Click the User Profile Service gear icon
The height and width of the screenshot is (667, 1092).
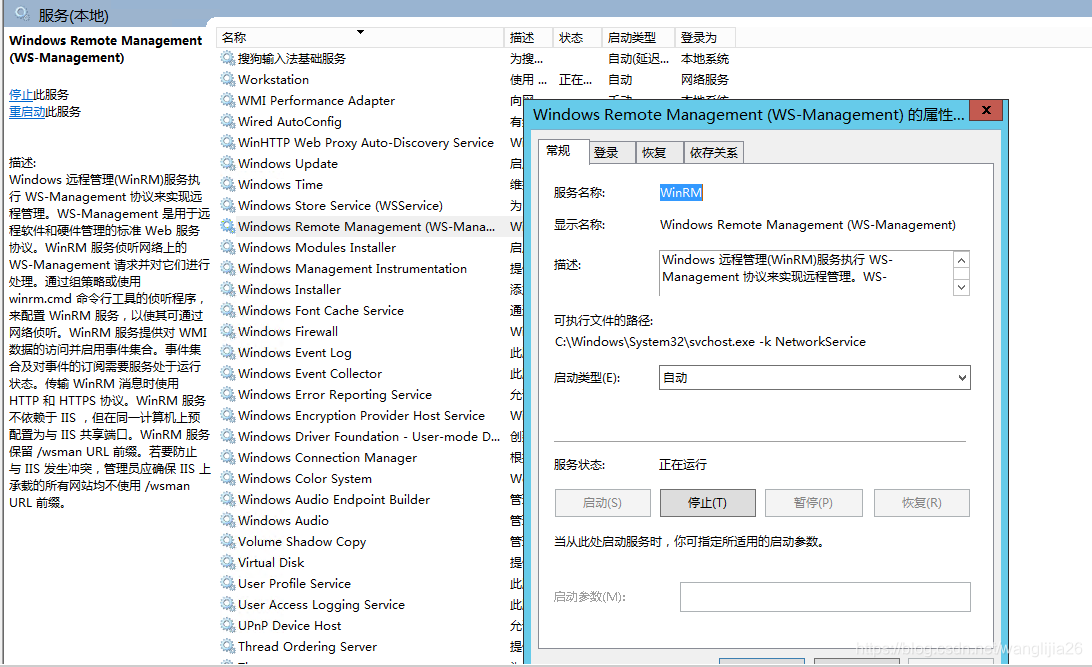[x=228, y=583]
